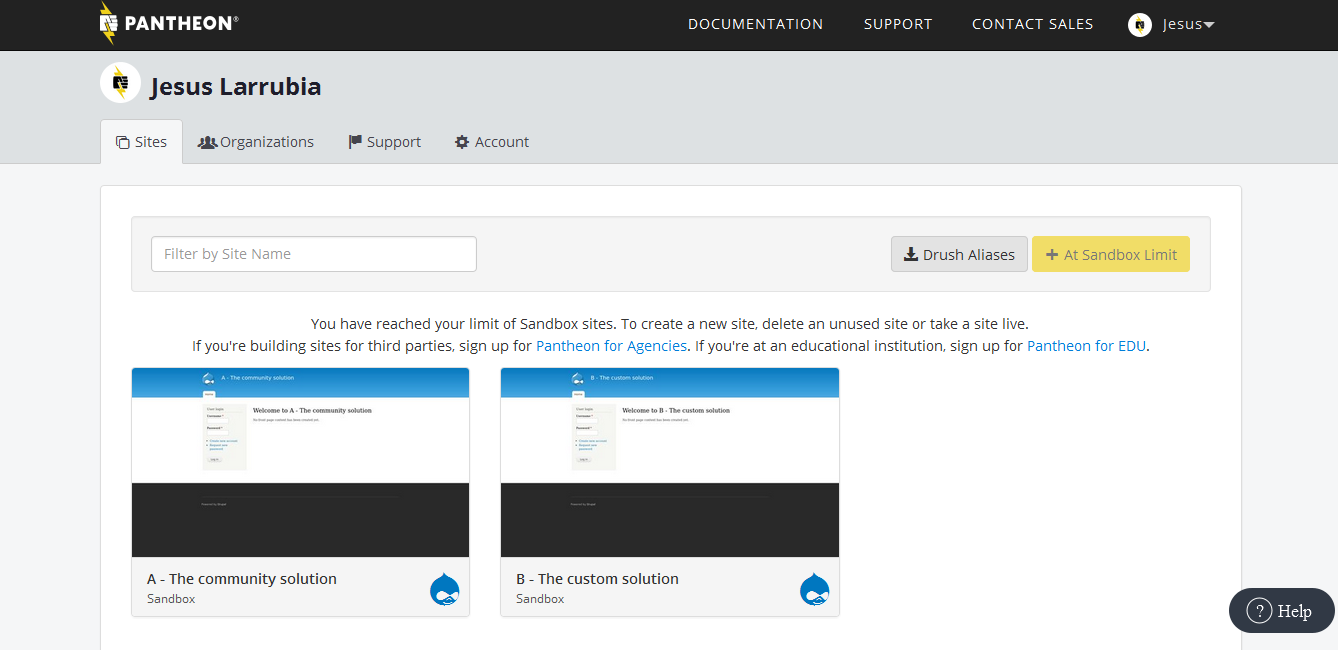
Task: Click the Pantheon logo in header
Action: (168, 23)
